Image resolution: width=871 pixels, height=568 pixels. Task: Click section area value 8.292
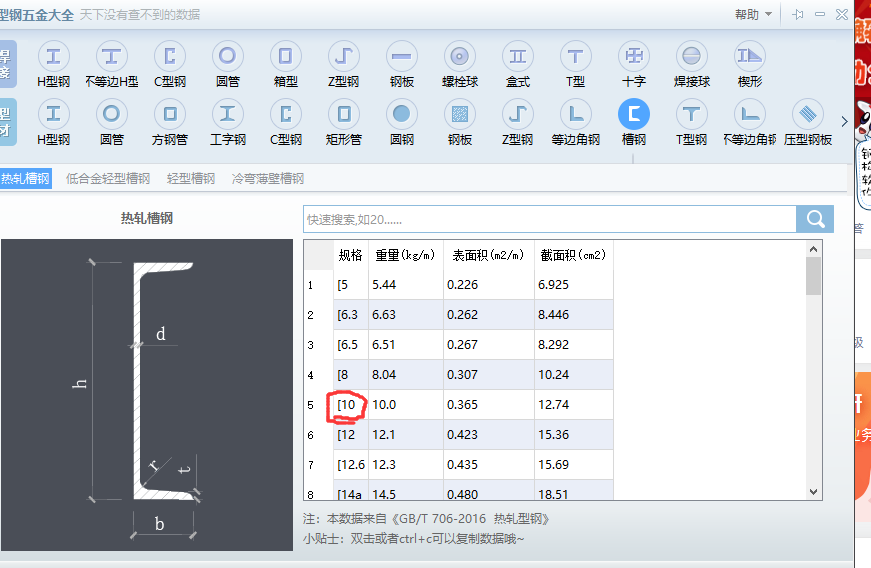point(573,345)
